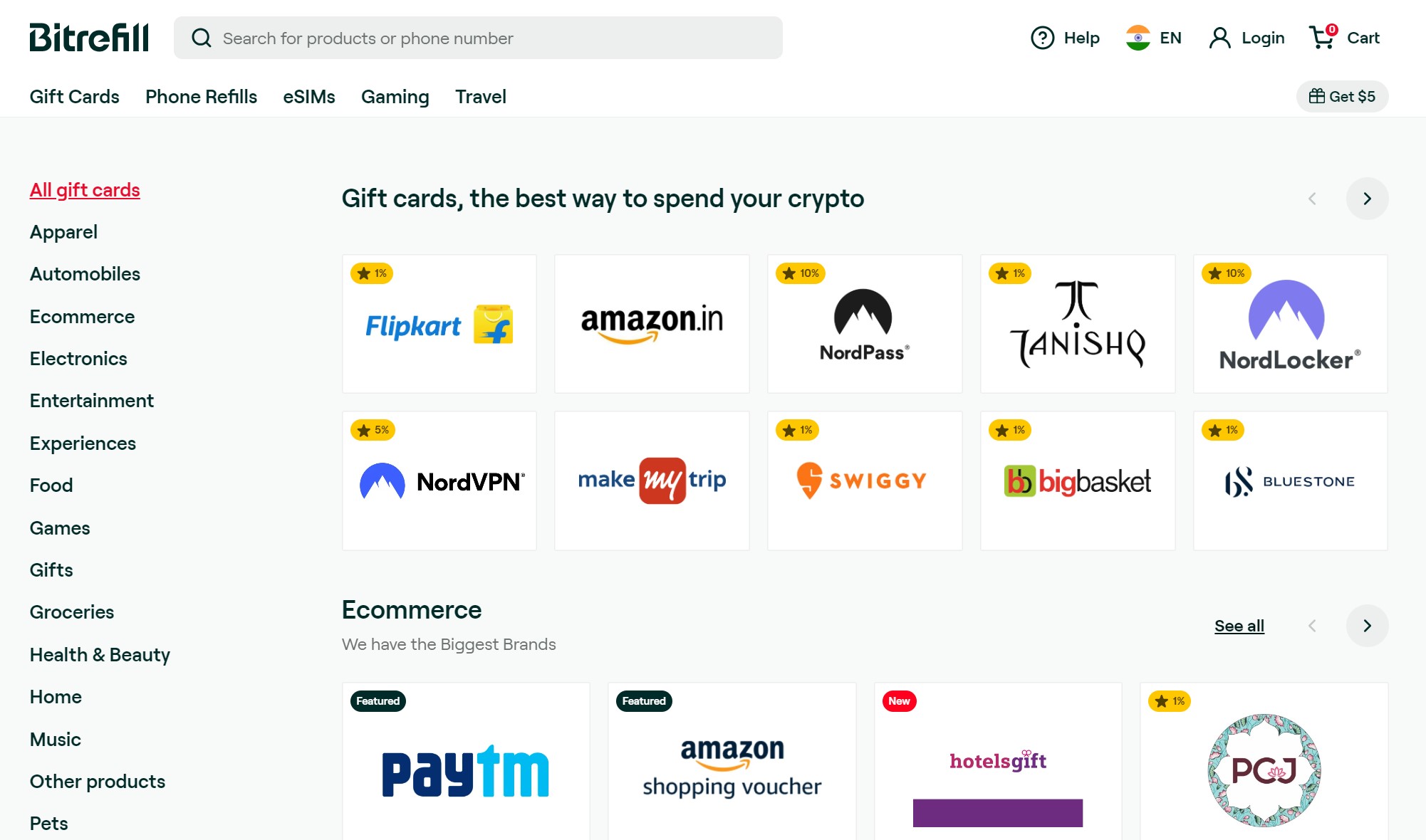Click the Bitrefill logo
The width and height of the screenshot is (1426, 840).
point(89,38)
